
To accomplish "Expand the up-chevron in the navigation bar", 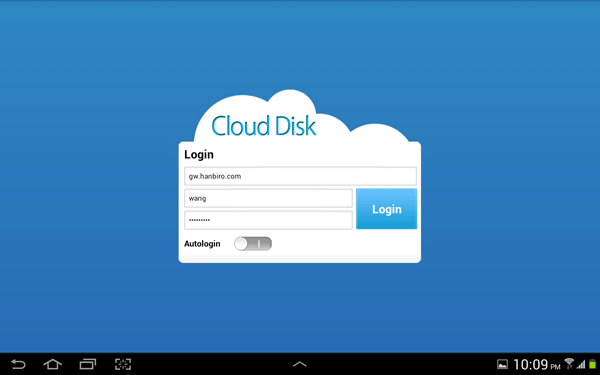I will point(300,364).
